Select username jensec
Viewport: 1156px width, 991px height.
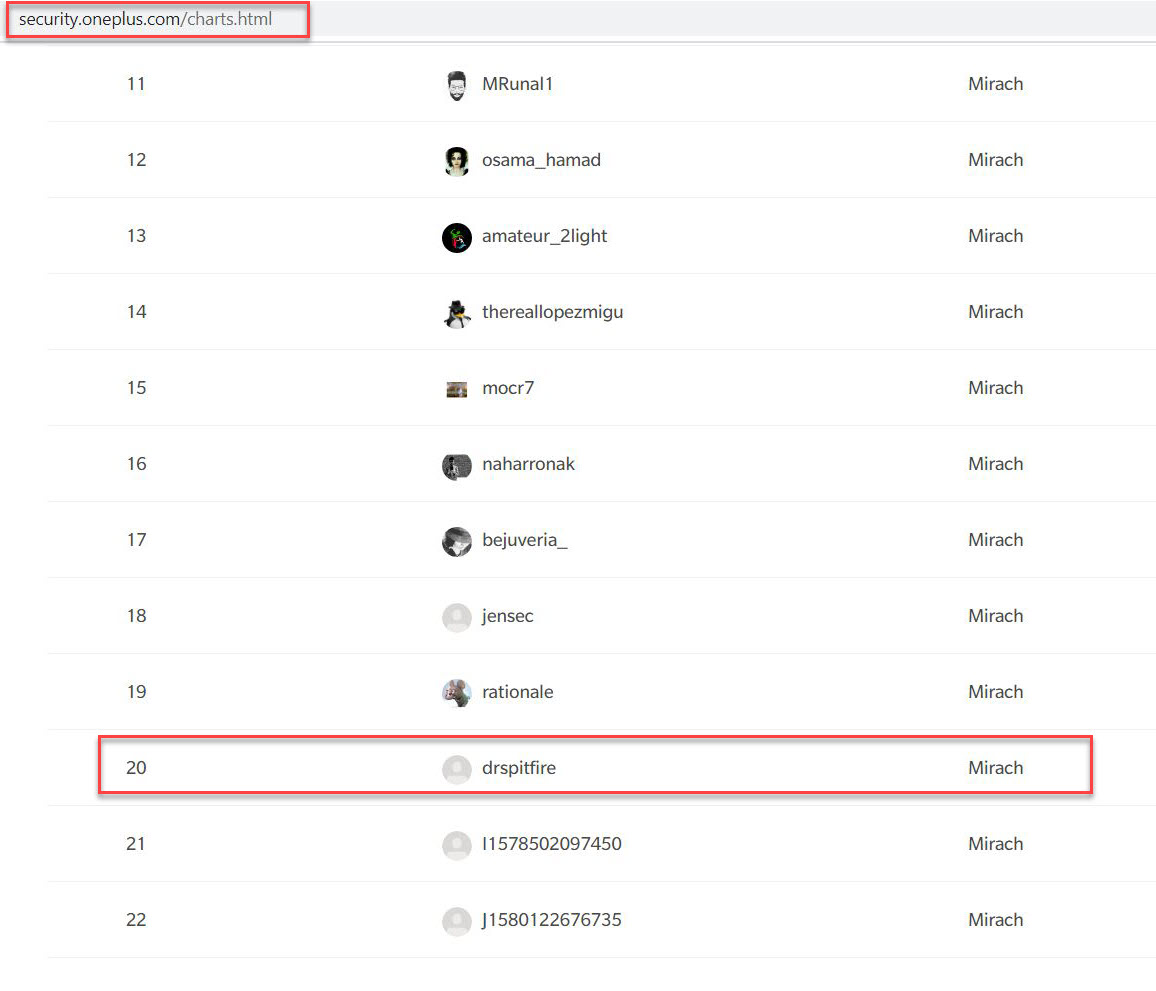point(507,616)
